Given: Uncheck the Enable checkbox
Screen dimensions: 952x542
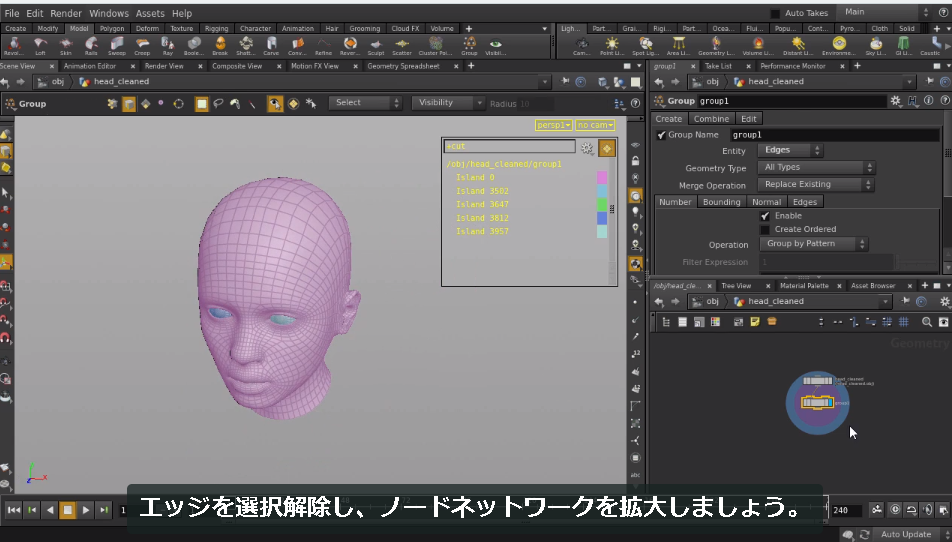Looking at the screenshot, I should tap(765, 216).
